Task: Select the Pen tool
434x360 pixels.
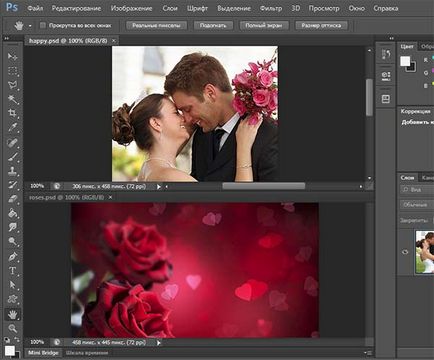Action: (12, 257)
